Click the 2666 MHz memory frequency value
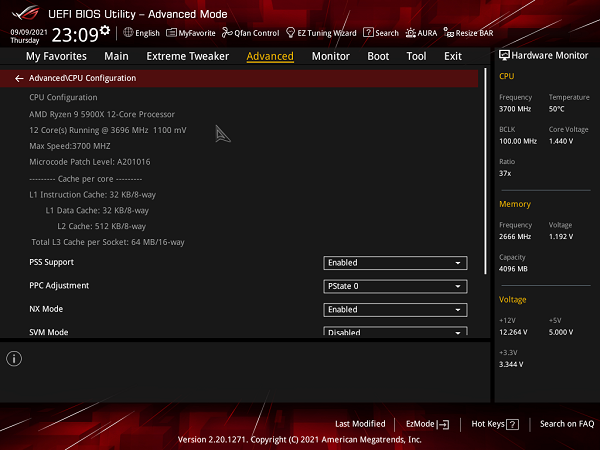600x450 pixels. 515,236
